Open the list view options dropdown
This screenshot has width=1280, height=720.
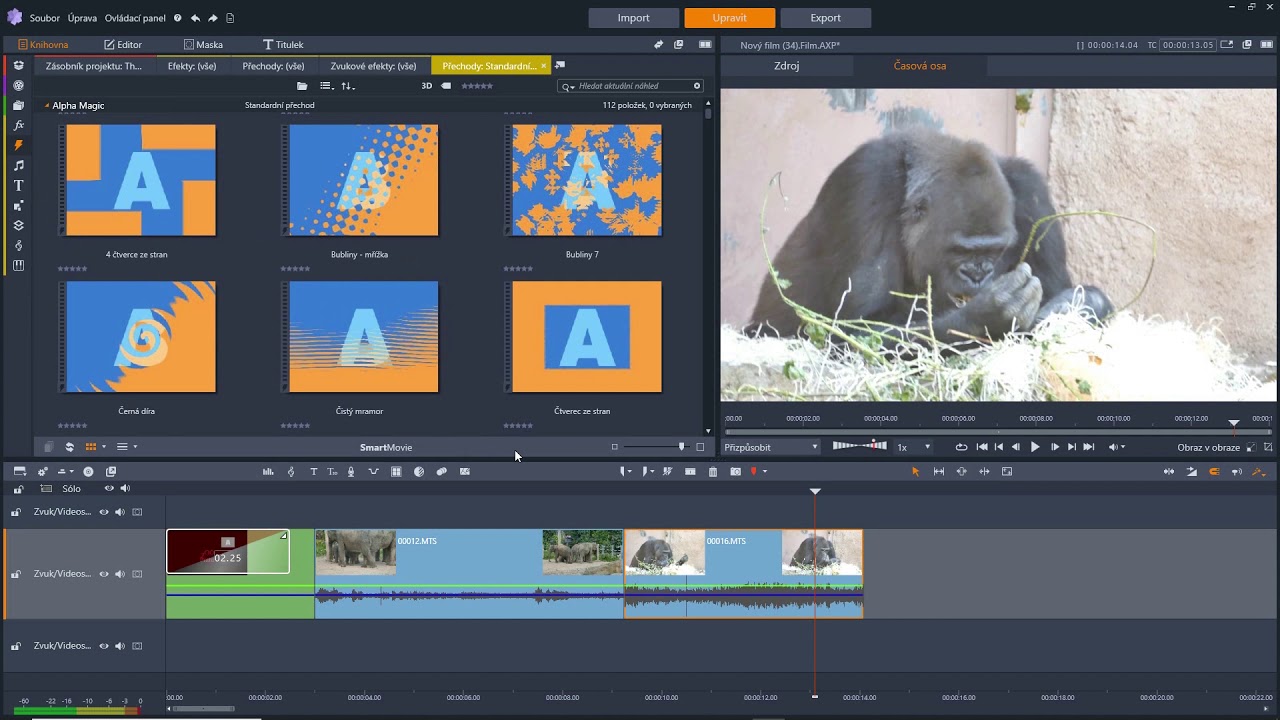(x=326, y=86)
